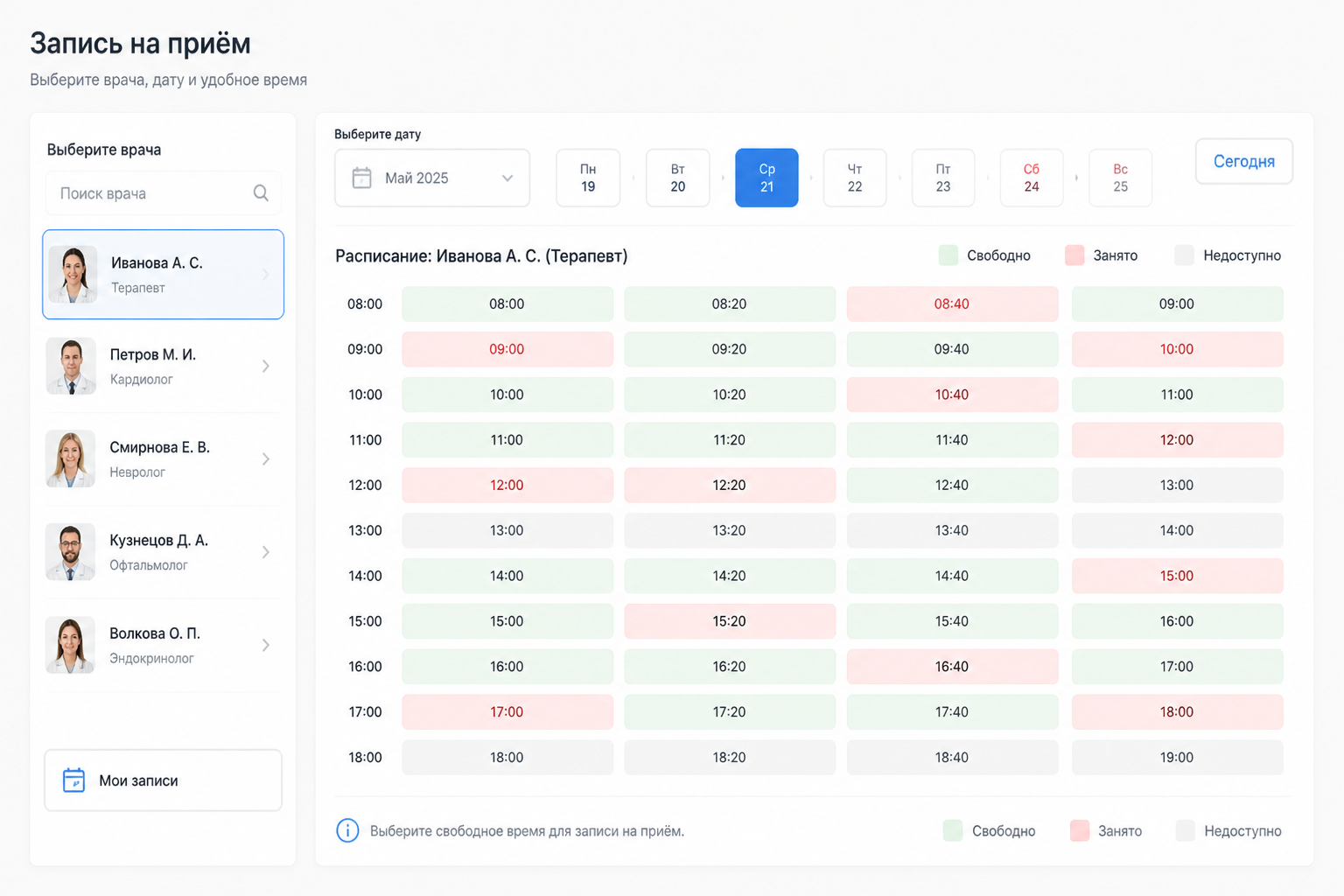Book the free 09:40 time slot
Viewport: 1344px width, 896px height.
[952, 349]
